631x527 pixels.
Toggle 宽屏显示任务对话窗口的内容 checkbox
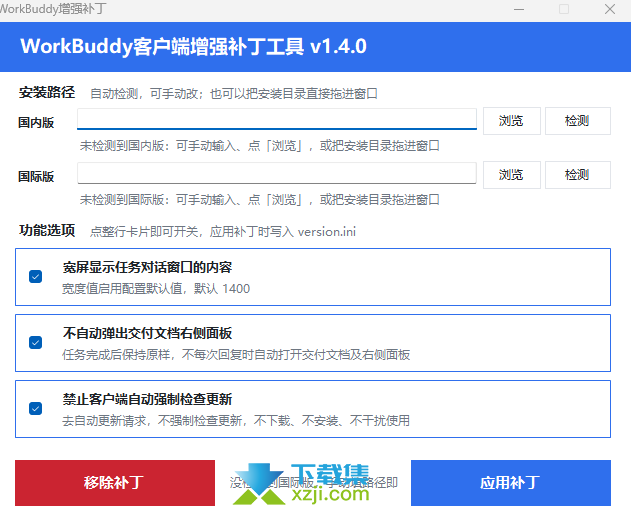(x=35, y=277)
